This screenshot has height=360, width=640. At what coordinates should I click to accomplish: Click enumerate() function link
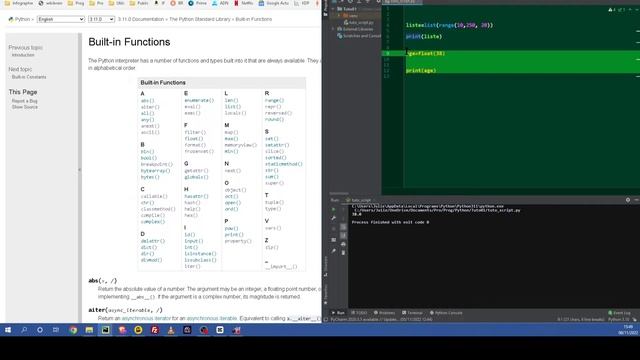coord(199,100)
